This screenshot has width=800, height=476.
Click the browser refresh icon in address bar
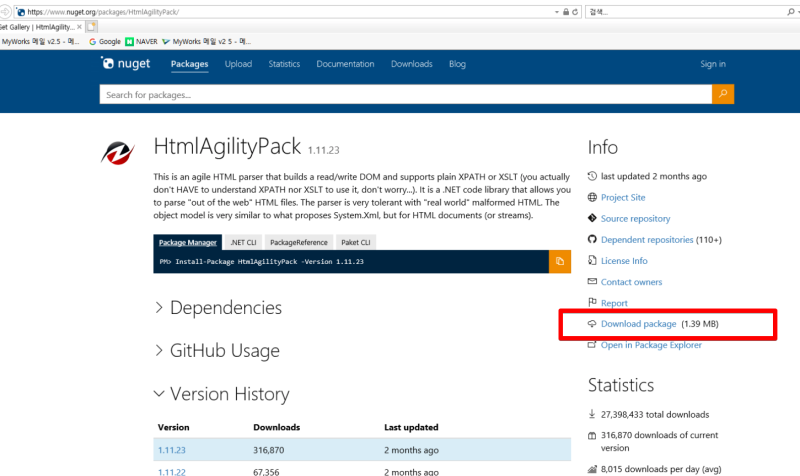575,12
